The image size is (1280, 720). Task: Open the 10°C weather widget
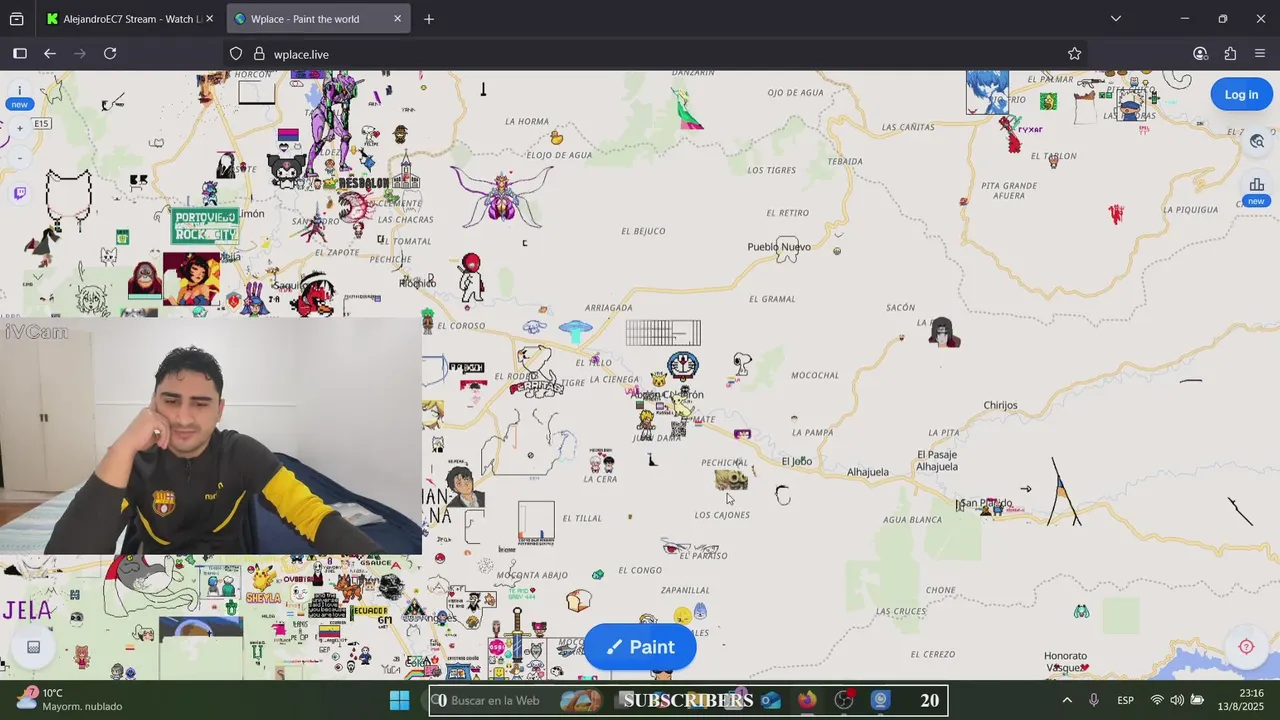(x=70, y=700)
